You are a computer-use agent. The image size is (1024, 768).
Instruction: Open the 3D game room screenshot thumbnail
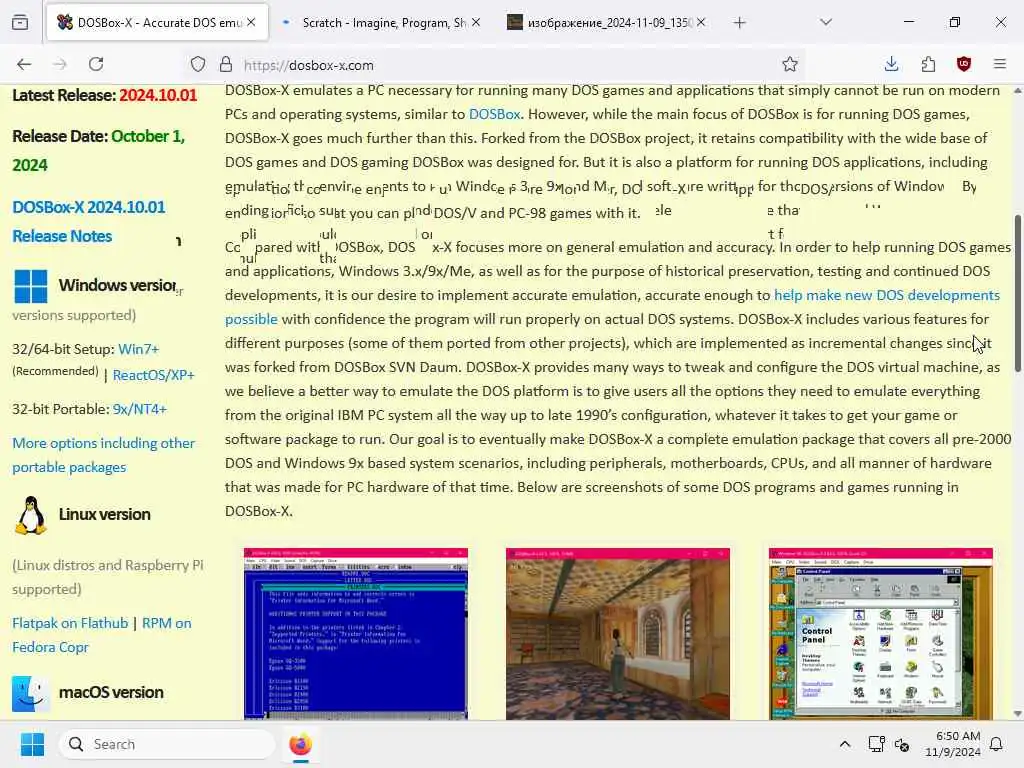point(618,634)
